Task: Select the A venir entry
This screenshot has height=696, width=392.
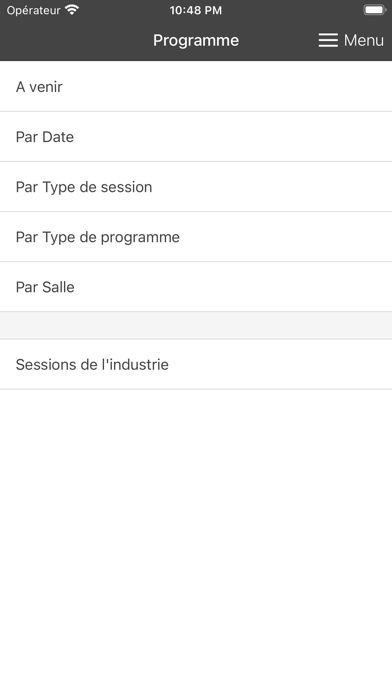Action: [196, 87]
